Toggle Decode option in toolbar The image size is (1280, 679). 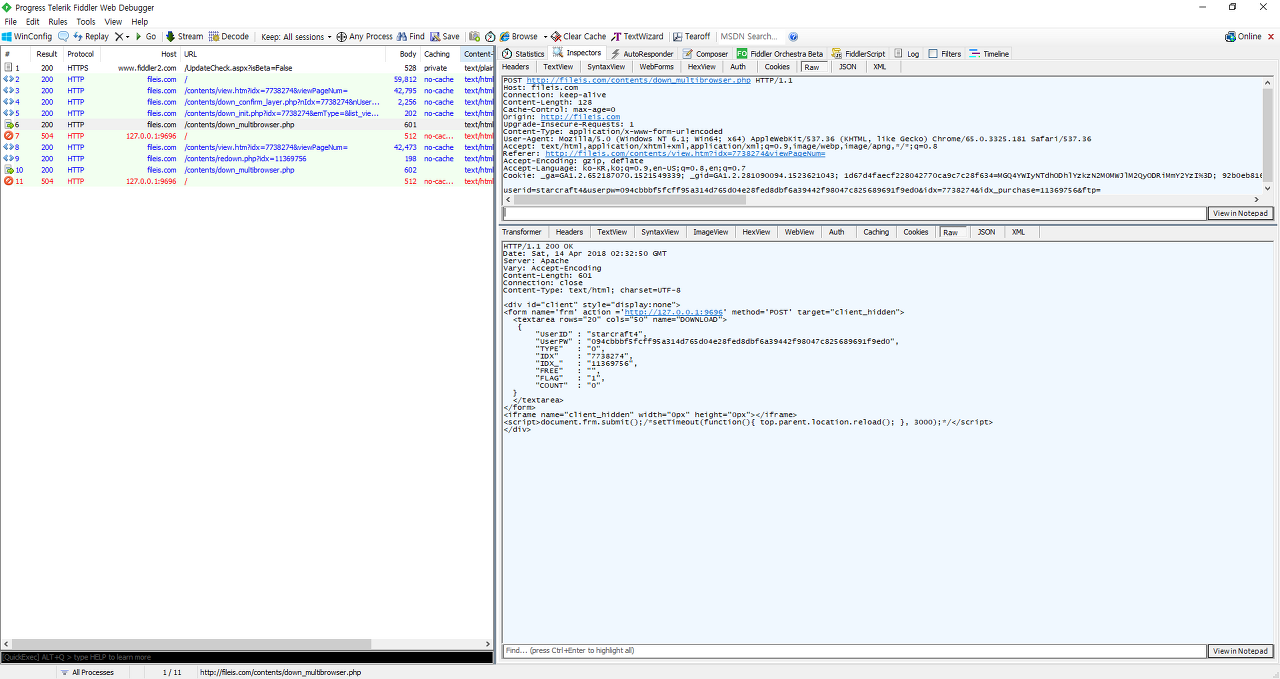tap(229, 36)
